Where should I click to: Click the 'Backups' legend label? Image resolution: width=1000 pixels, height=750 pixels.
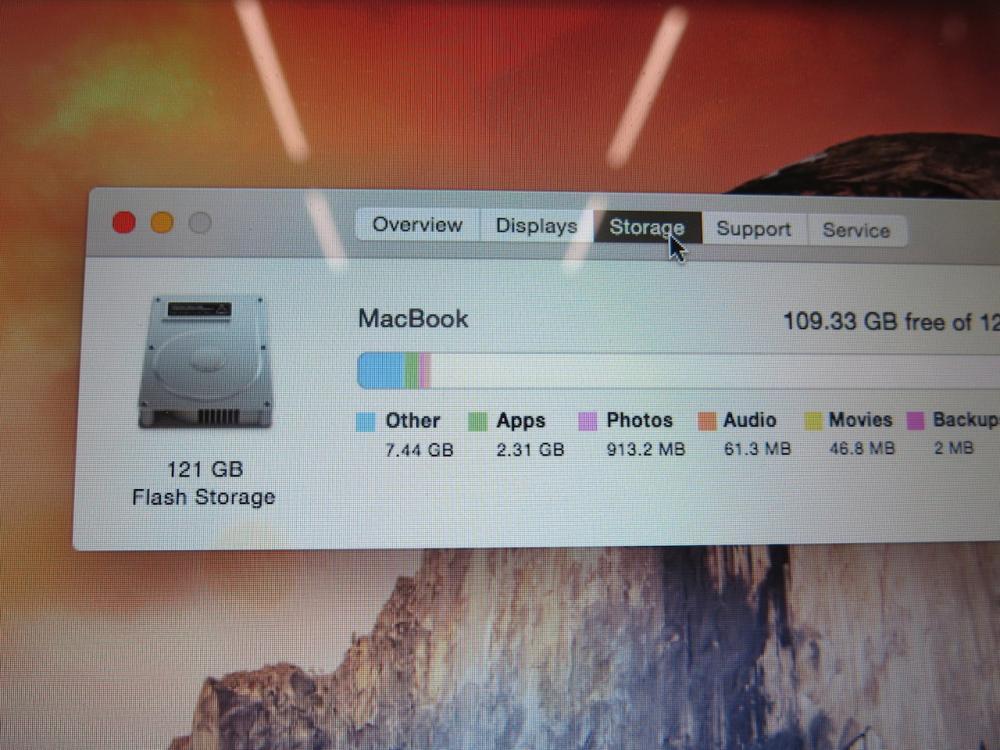966,420
